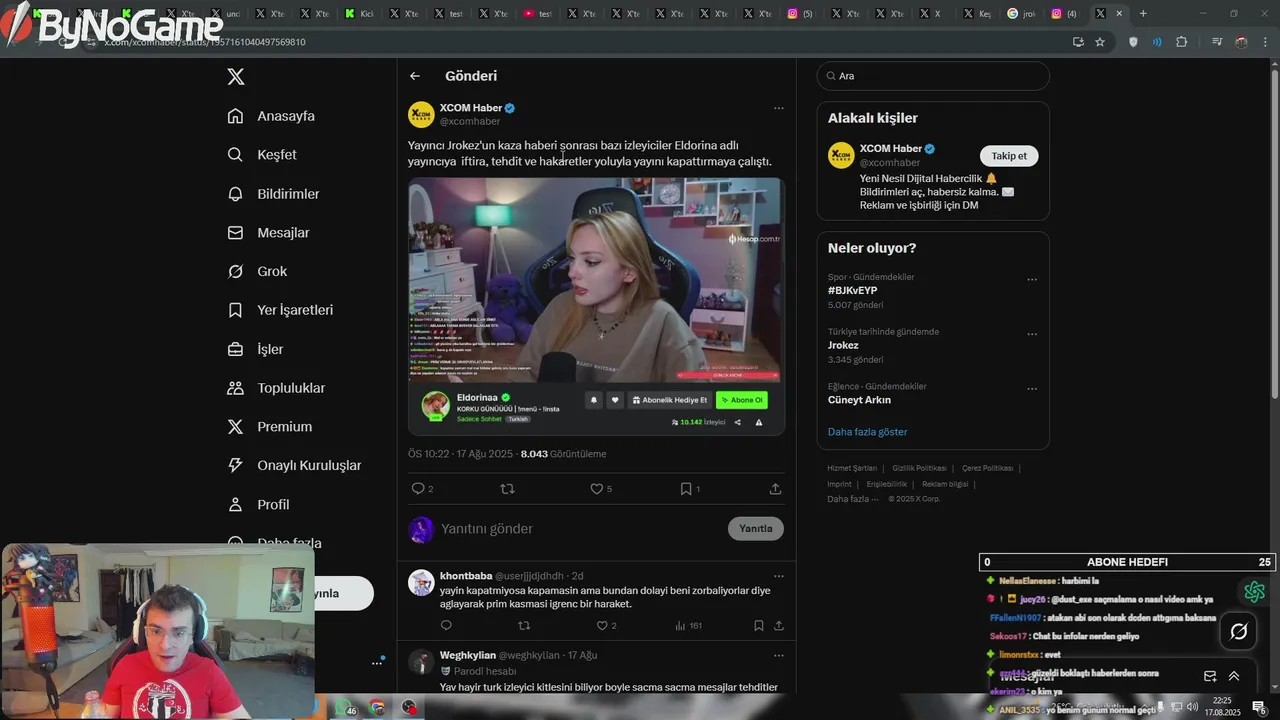Viewport: 1280px width, 720px height.
Task: Open the volume icon in system tray
Action: tap(1192, 707)
